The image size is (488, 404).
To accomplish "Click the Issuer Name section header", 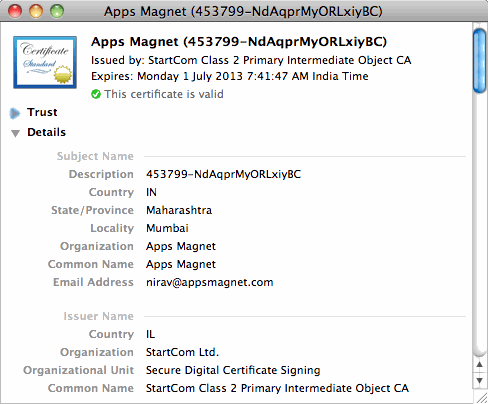I will coord(98,316).
